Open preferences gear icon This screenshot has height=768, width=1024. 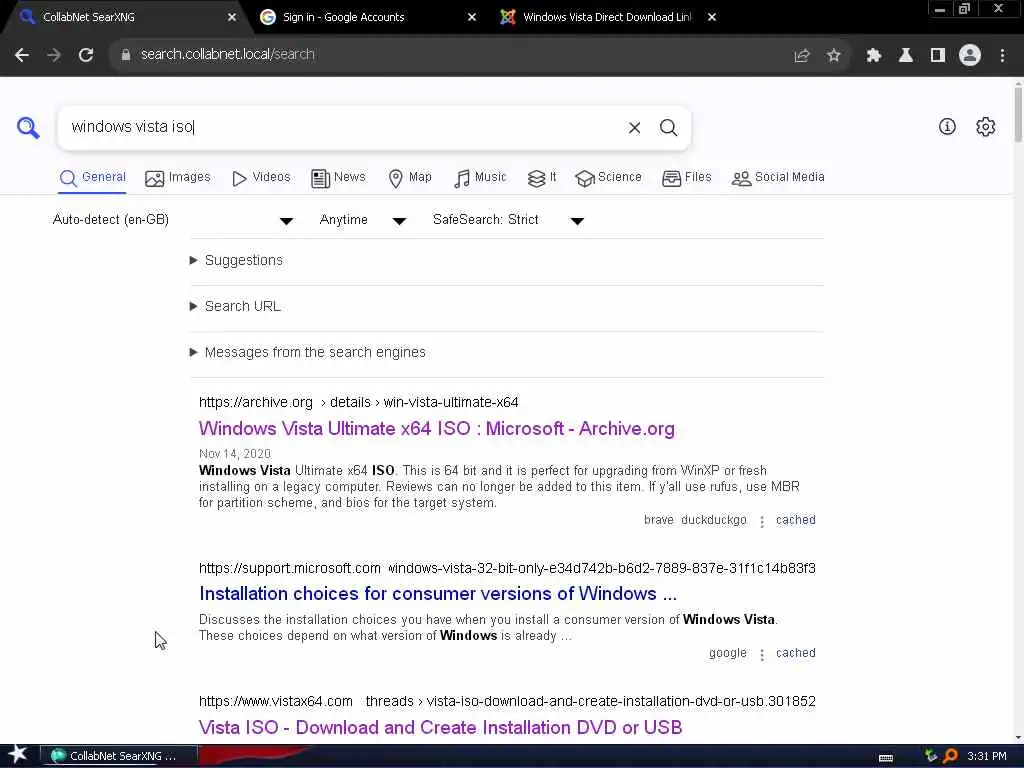pos(985,127)
